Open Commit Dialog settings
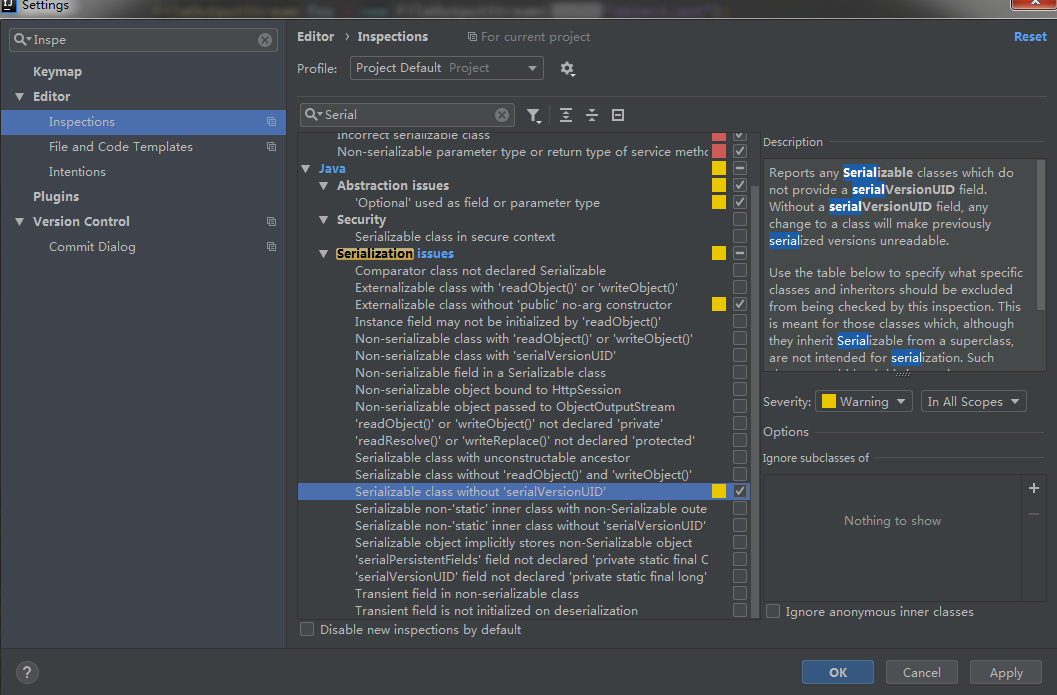This screenshot has width=1057, height=695. click(92, 247)
